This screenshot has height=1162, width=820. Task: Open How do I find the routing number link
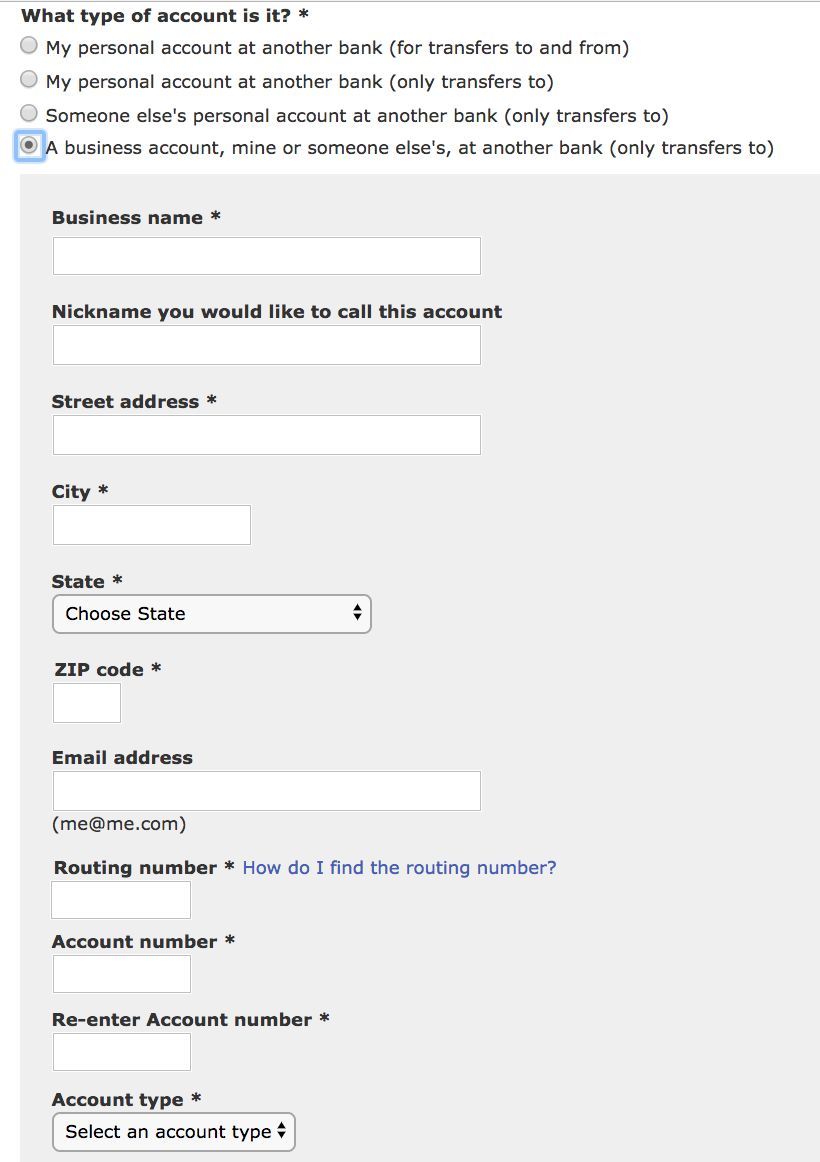coord(399,868)
